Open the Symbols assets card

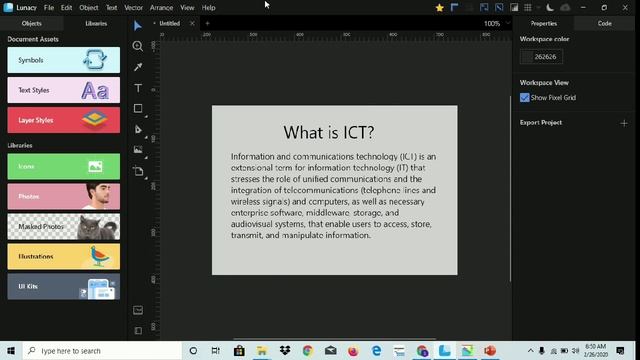tap(64, 60)
